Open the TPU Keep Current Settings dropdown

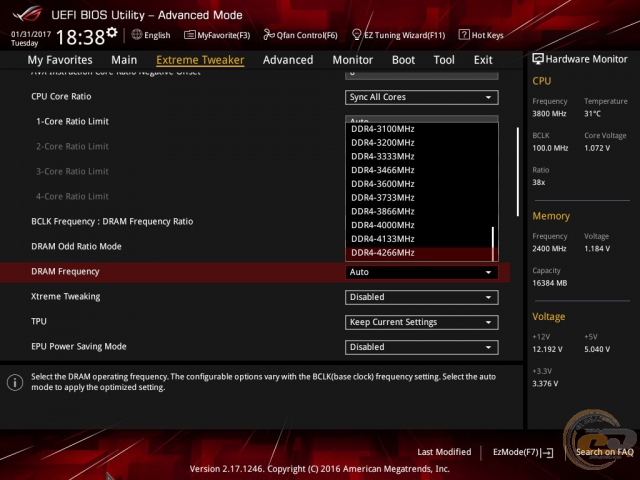point(422,322)
